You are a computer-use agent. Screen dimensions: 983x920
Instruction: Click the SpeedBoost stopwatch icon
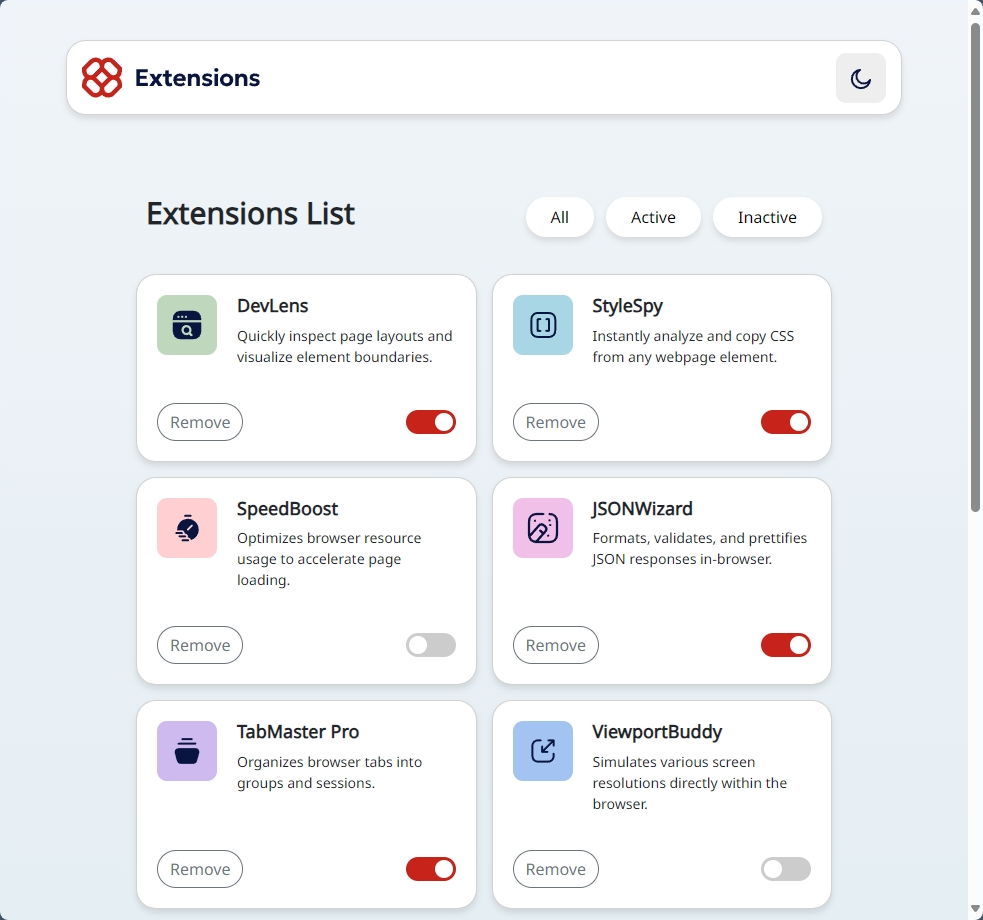pos(187,528)
